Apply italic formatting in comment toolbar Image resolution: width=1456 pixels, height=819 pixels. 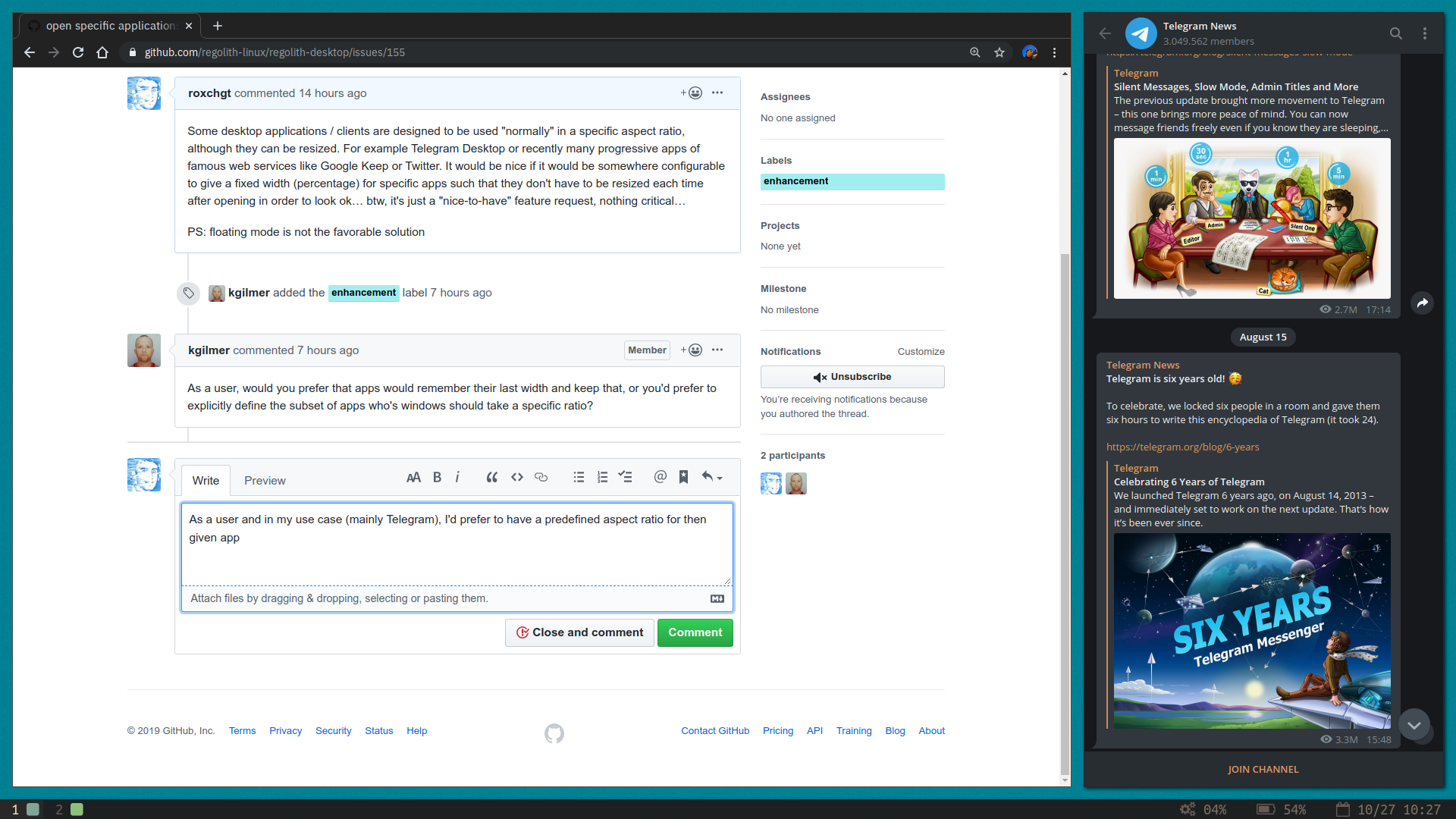[x=458, y=477]
